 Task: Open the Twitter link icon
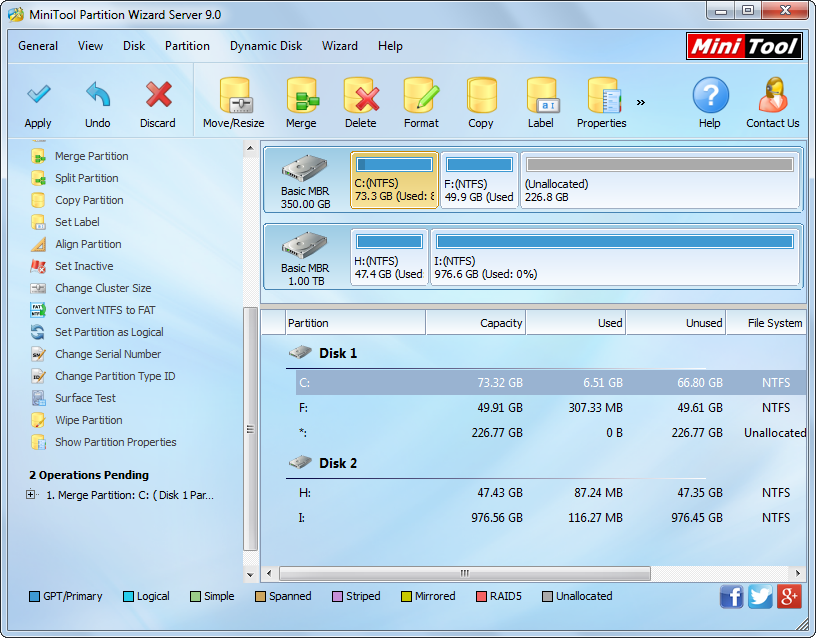point(760,596)
